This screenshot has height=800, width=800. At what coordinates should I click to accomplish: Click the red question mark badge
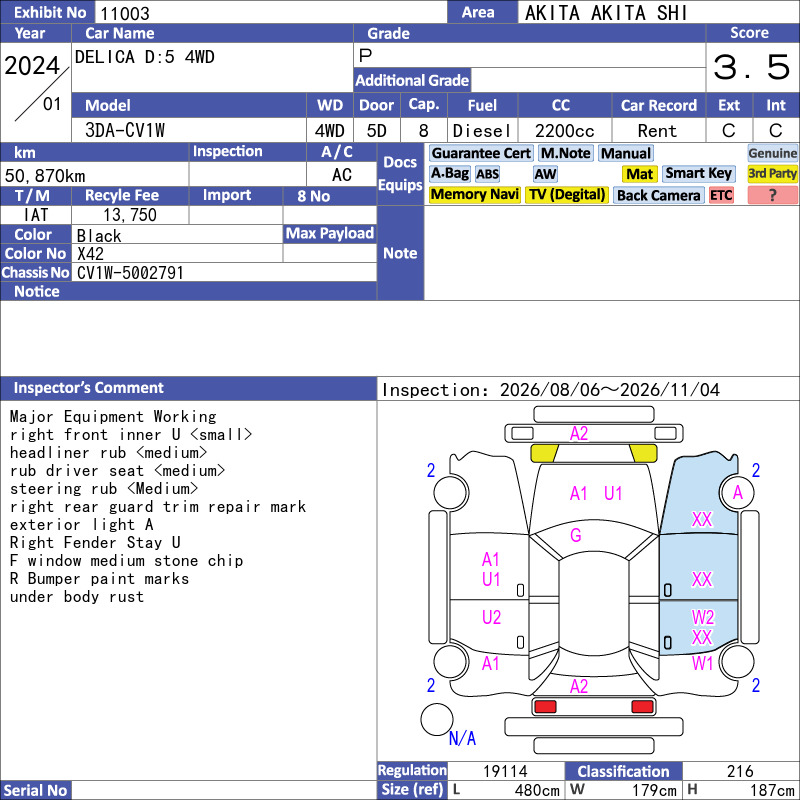pyautogui.click(x=772, y=195)
